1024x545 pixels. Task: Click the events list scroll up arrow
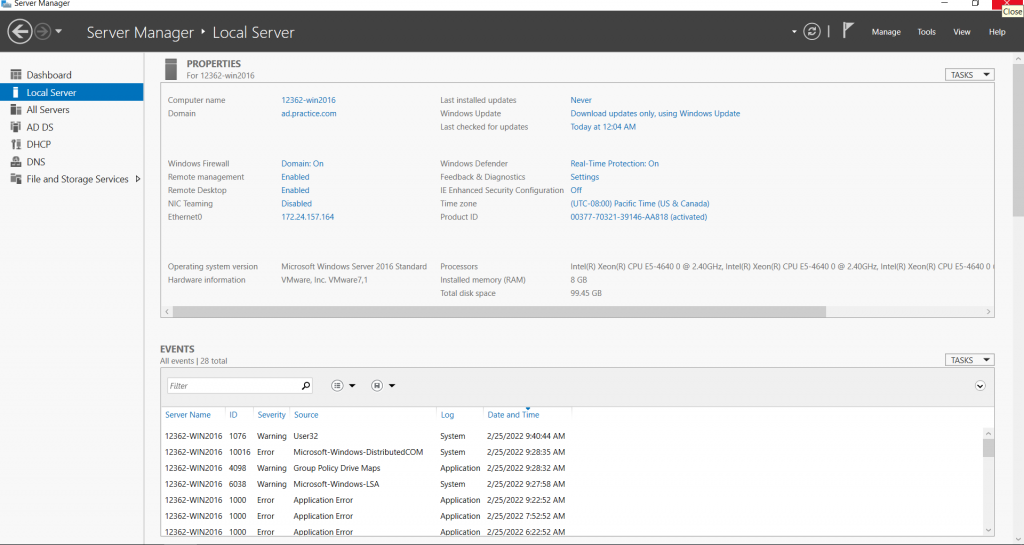[988, 433]
